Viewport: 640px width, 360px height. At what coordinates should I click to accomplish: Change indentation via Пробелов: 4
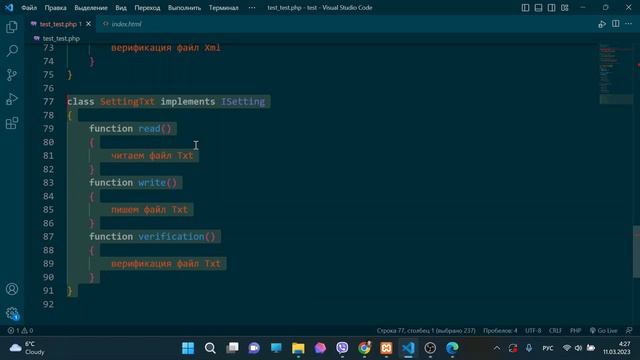(500, 331)
